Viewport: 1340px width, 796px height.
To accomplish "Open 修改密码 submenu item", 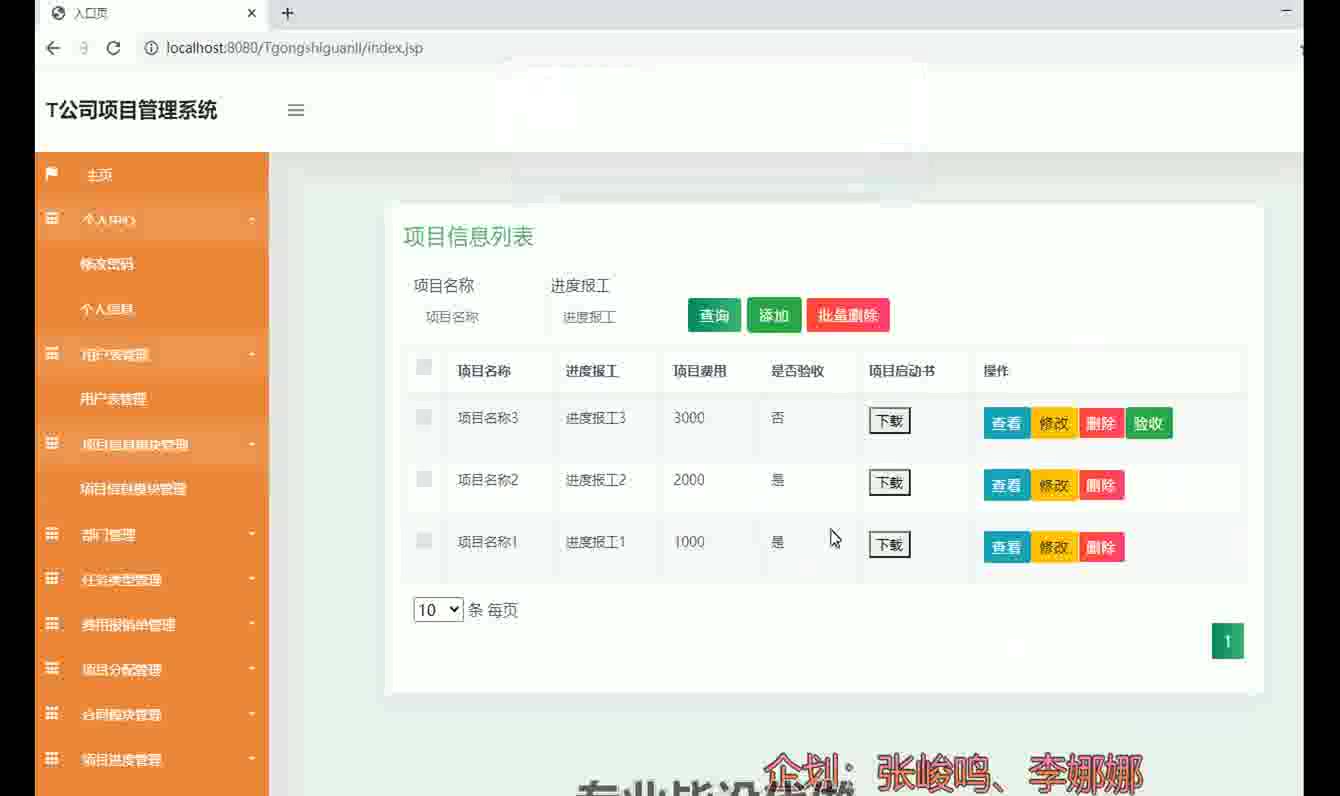I will 107,264.
